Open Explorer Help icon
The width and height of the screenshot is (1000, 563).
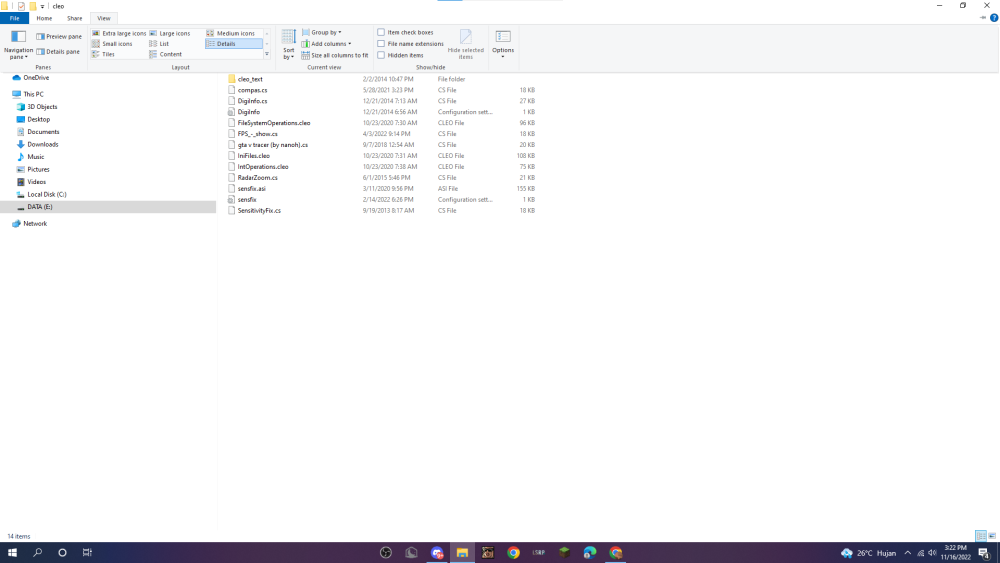[994, 18]
